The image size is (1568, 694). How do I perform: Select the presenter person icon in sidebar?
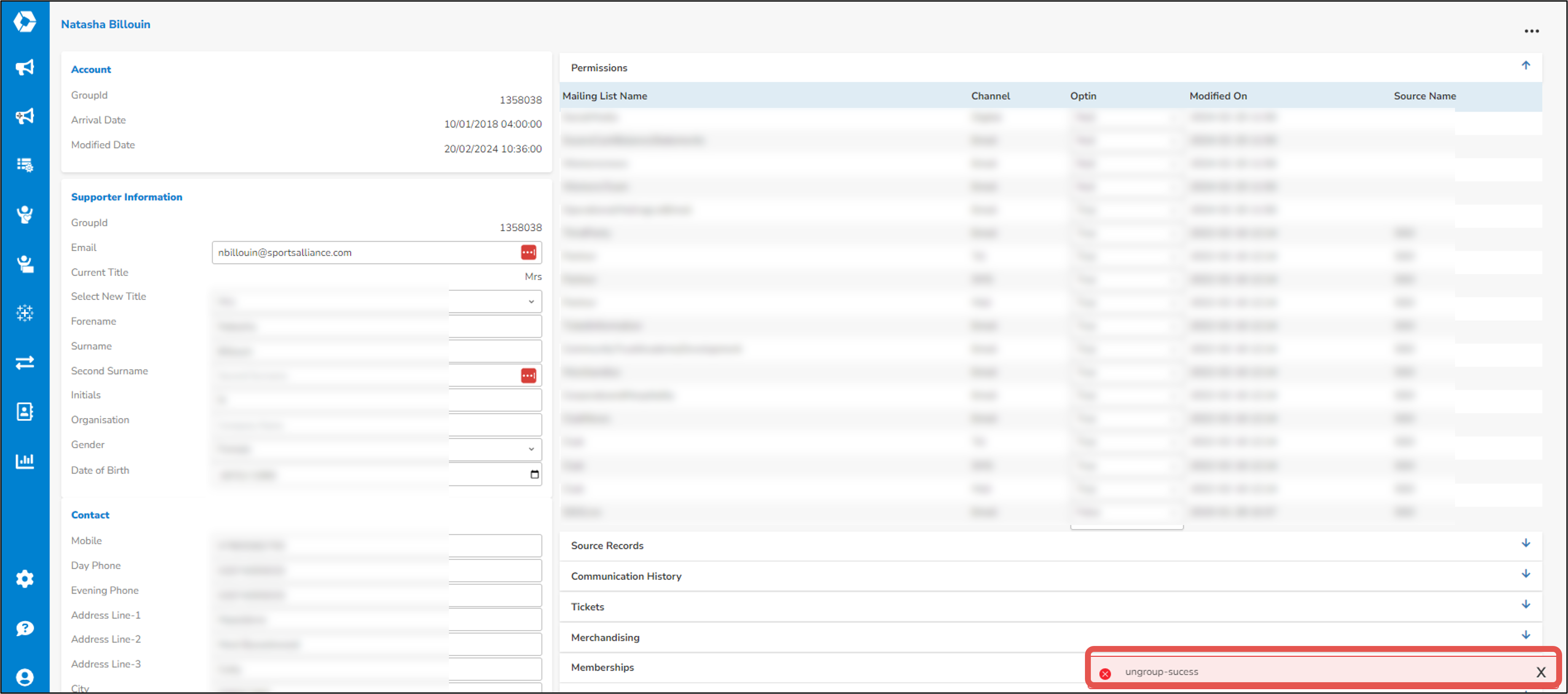[24, 264]
